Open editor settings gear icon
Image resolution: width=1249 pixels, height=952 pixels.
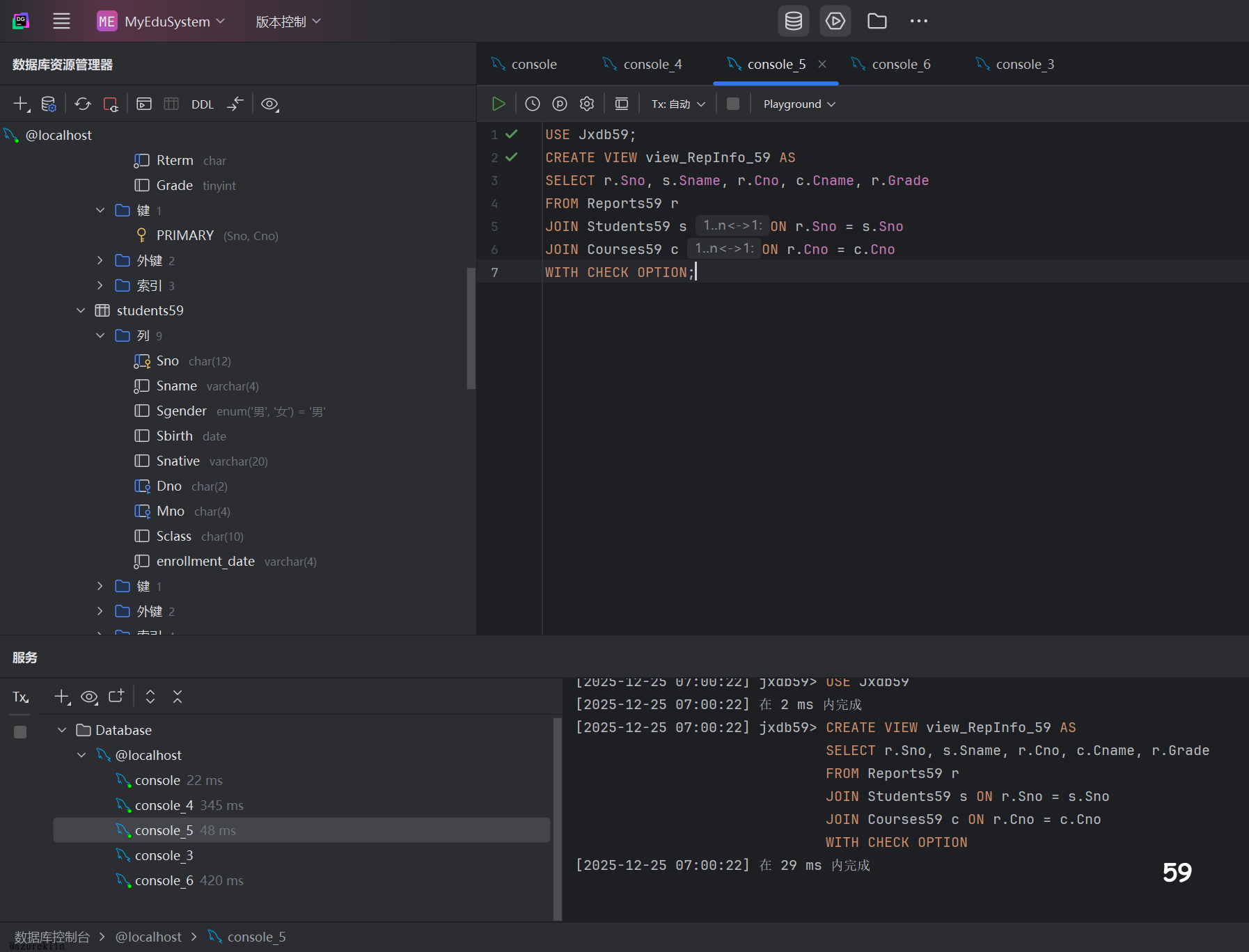tap(587, 104)
